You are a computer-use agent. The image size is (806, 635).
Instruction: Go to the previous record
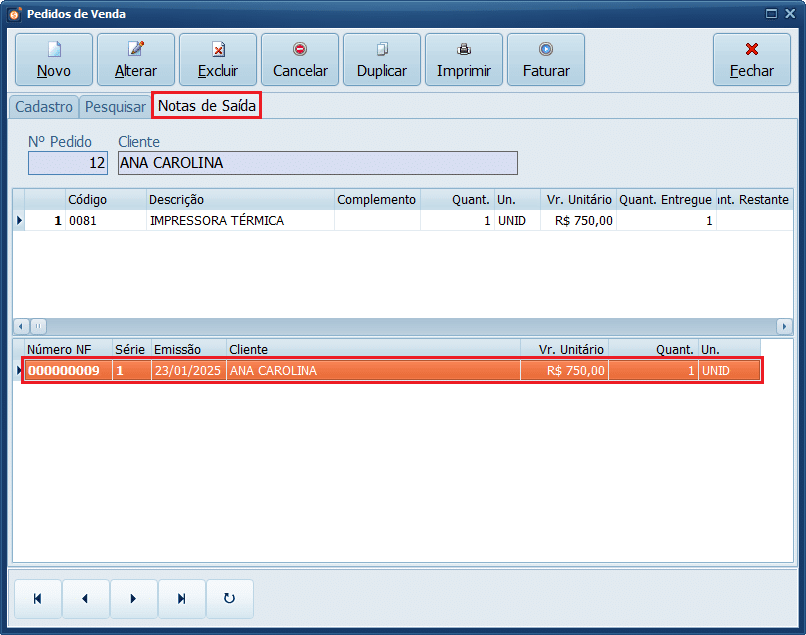(86, 599)
